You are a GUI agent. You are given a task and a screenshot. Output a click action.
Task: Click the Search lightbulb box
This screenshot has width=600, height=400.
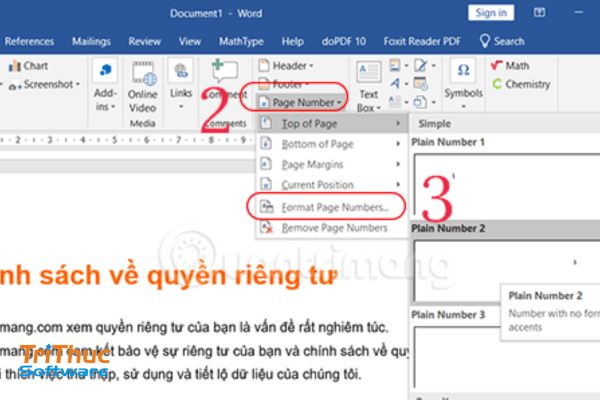[x=502, y=41]
